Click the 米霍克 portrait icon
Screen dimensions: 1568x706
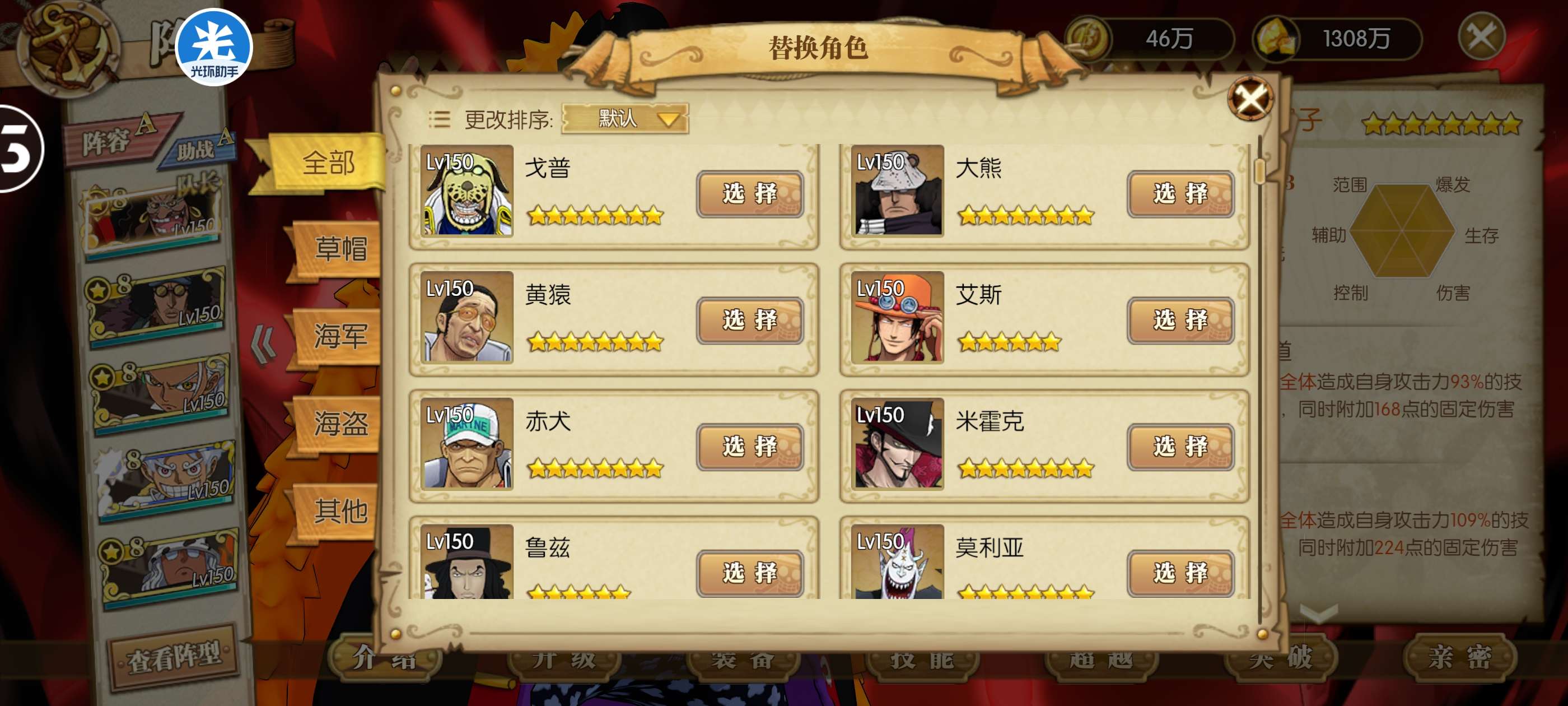tap(897, 443)
